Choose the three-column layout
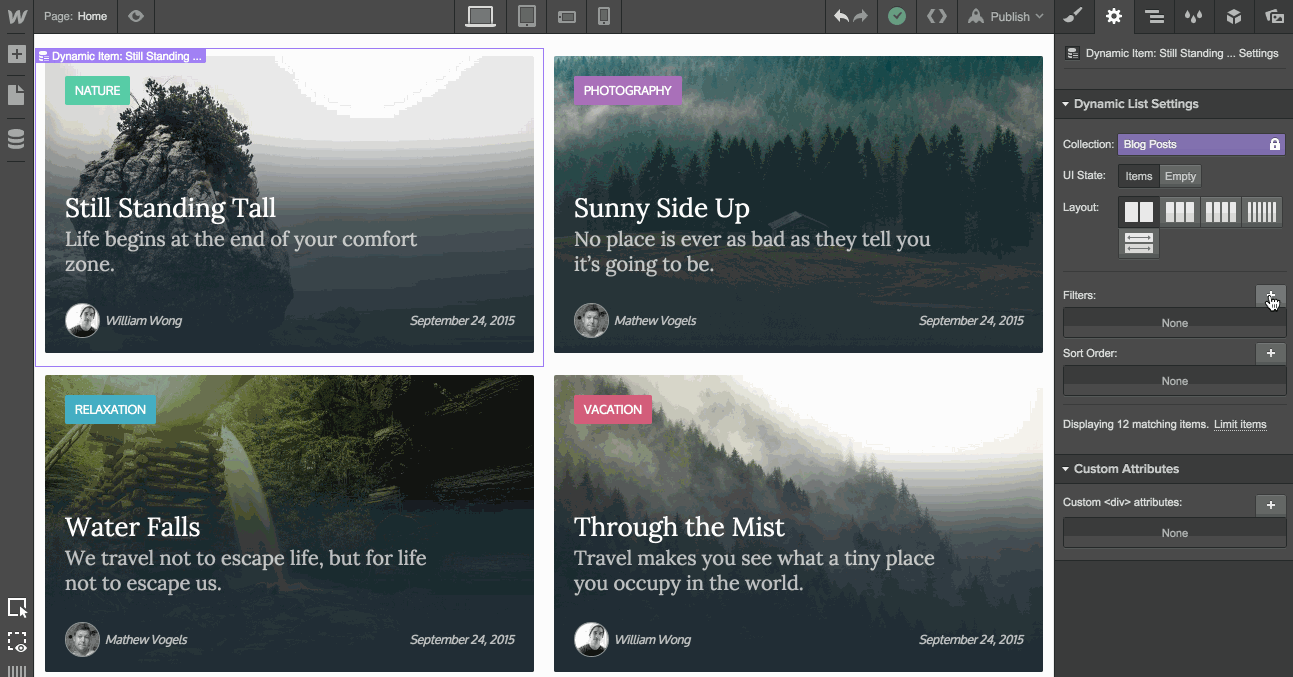Image resolution: width=1293 pixels, height=677 pixels. [x=1180, y=212]
